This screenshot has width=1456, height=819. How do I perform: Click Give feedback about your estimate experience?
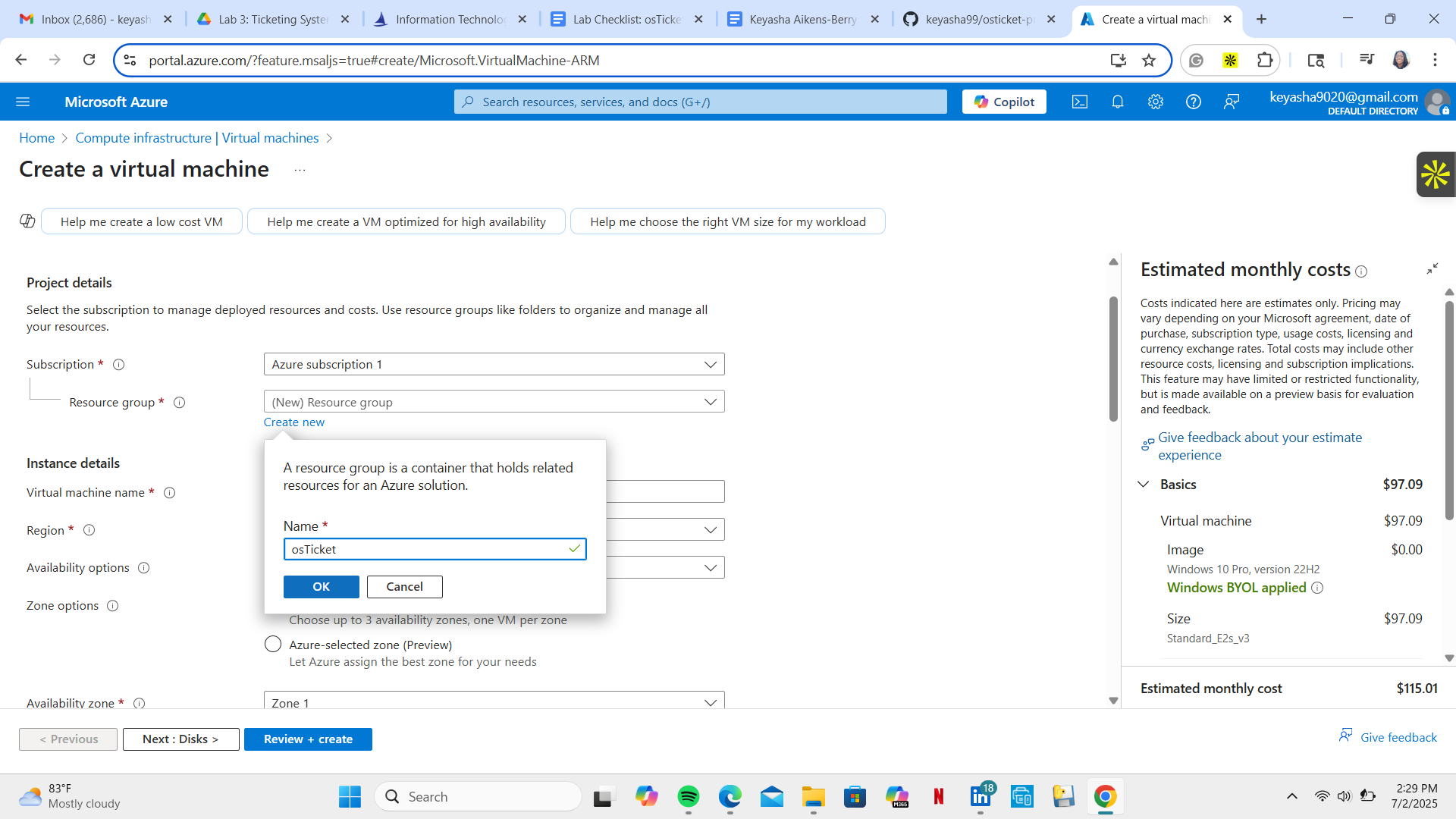[x=1260, y=447]
